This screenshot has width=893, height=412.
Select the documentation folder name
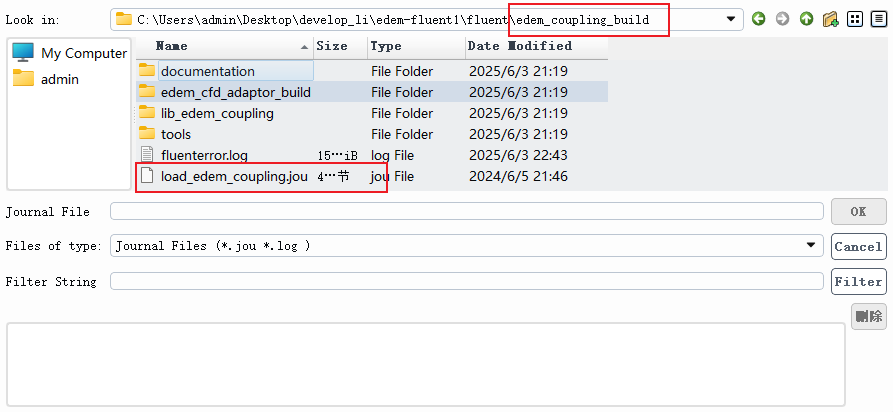[x=208, y=71]
